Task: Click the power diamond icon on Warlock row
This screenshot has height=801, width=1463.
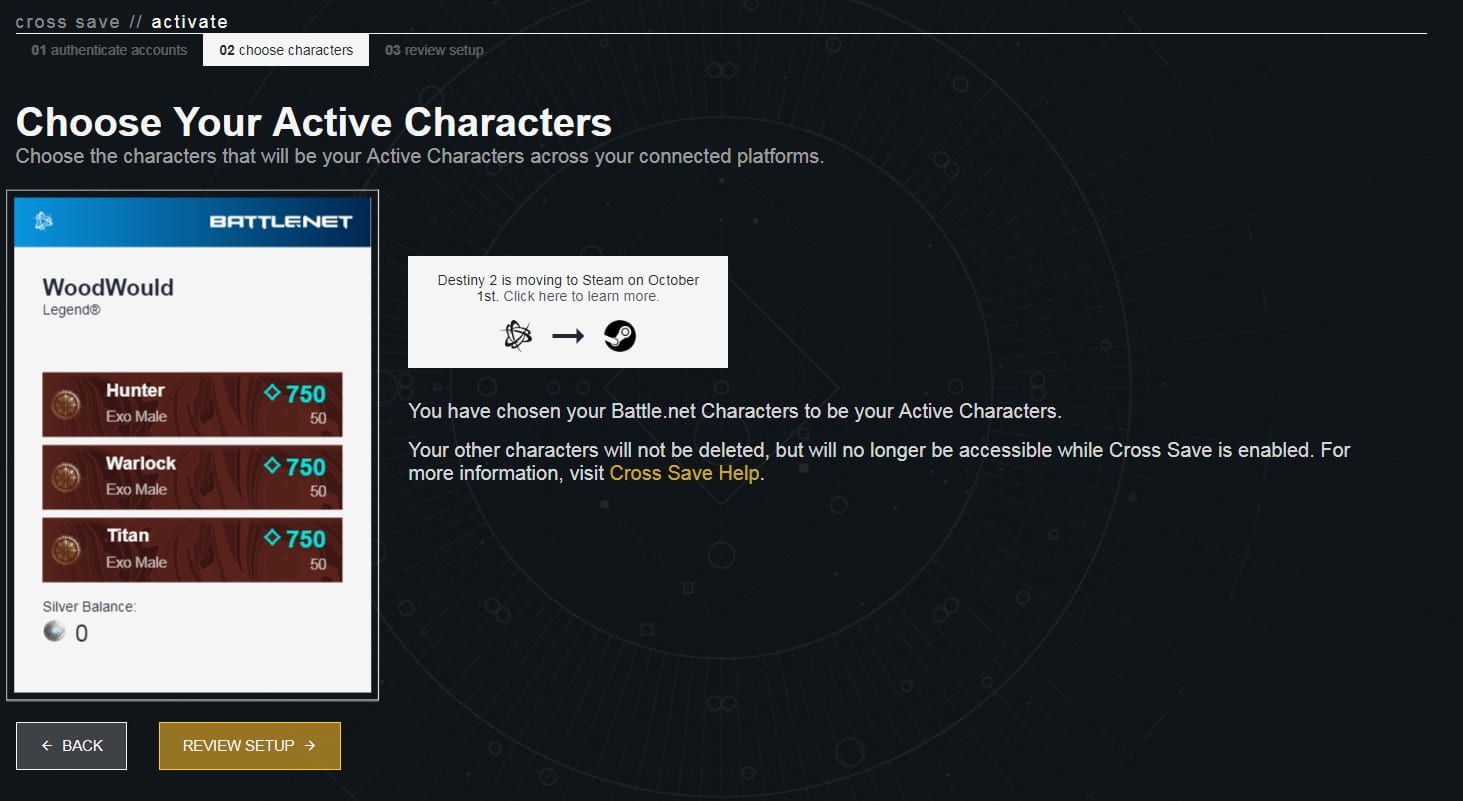Action: [272, 466]
